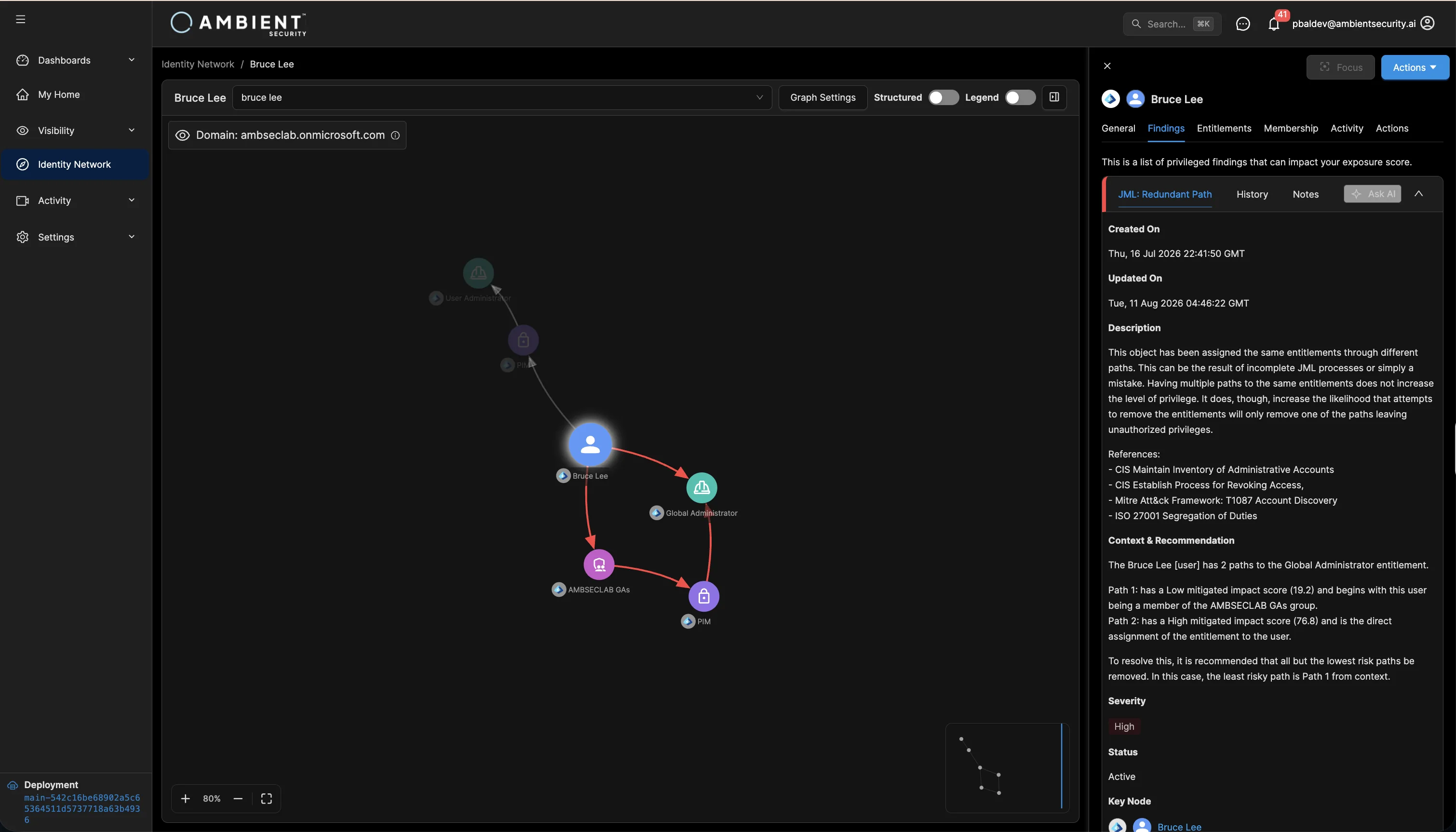
Task: Click the domain info icon
Action: tap(395, 135)
